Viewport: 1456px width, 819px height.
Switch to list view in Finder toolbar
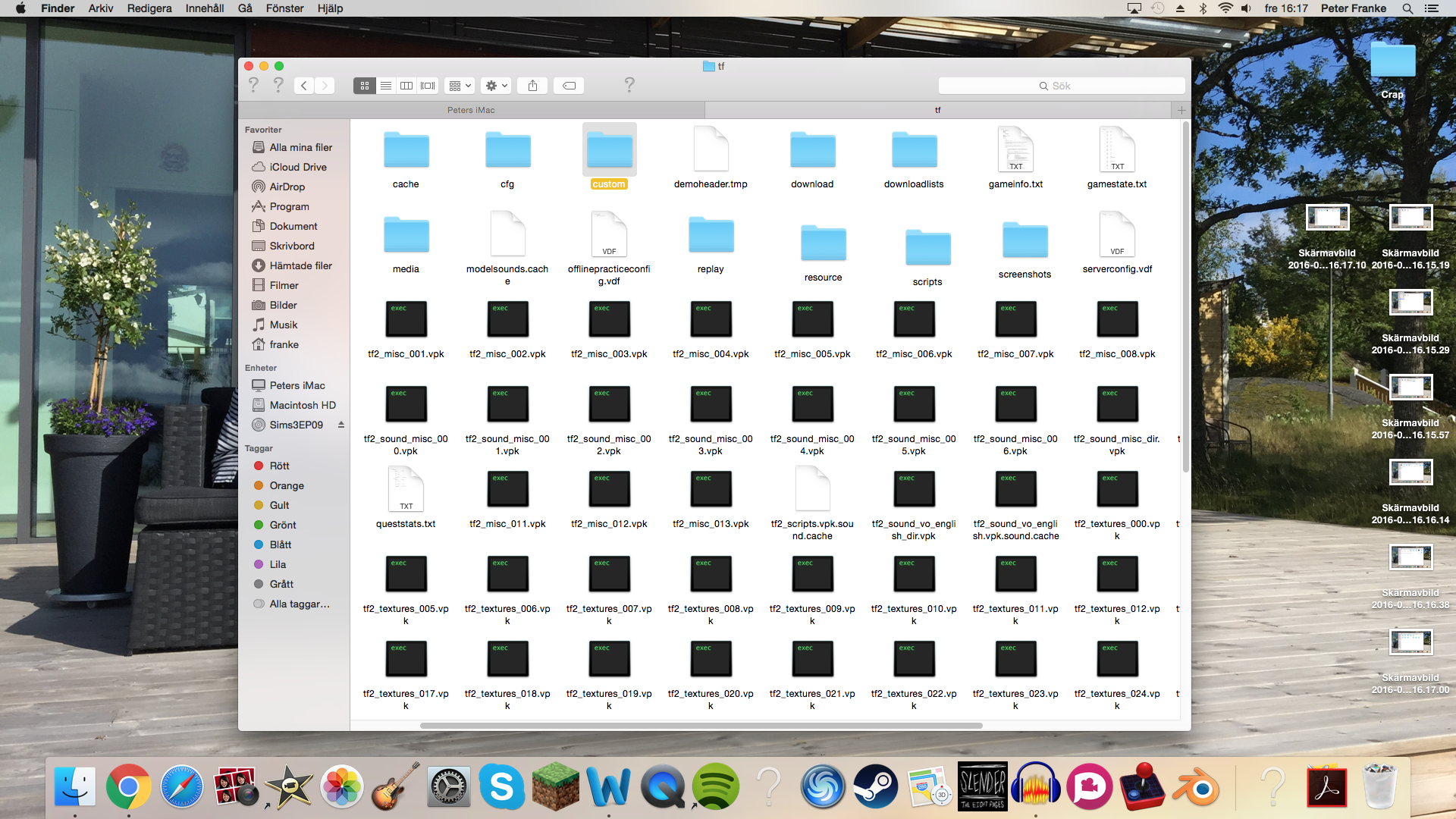click(386, 86)
